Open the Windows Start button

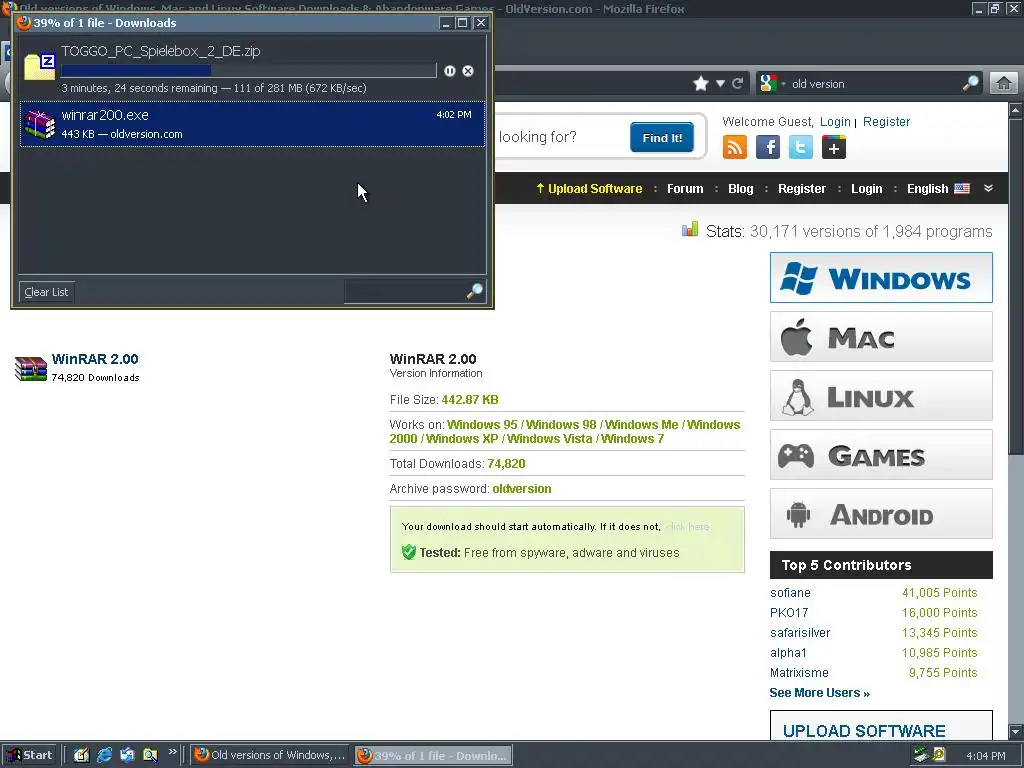coord(29,755)
